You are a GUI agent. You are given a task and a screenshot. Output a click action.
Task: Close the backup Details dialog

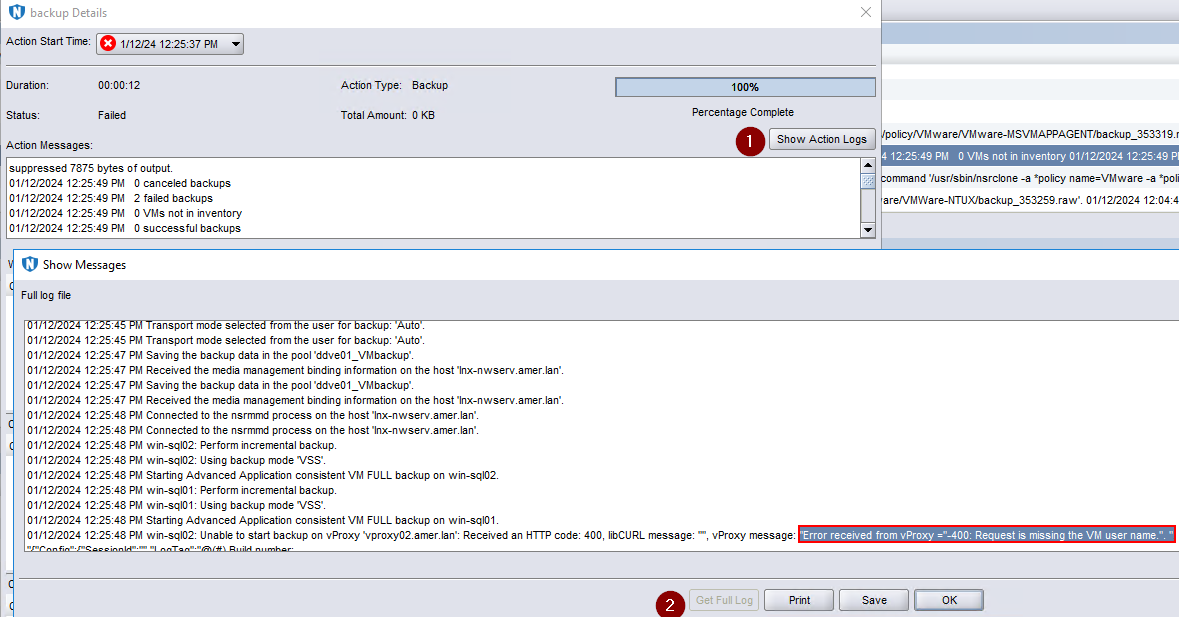click(x=864, y=13)
